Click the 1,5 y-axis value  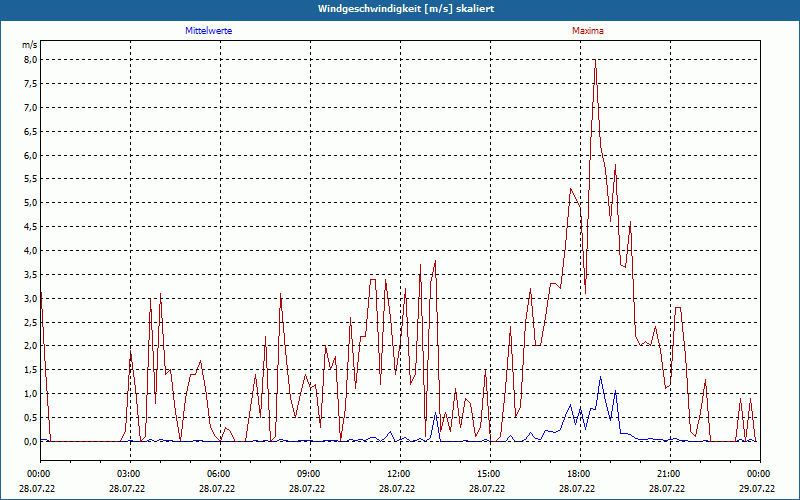(31, 370)
